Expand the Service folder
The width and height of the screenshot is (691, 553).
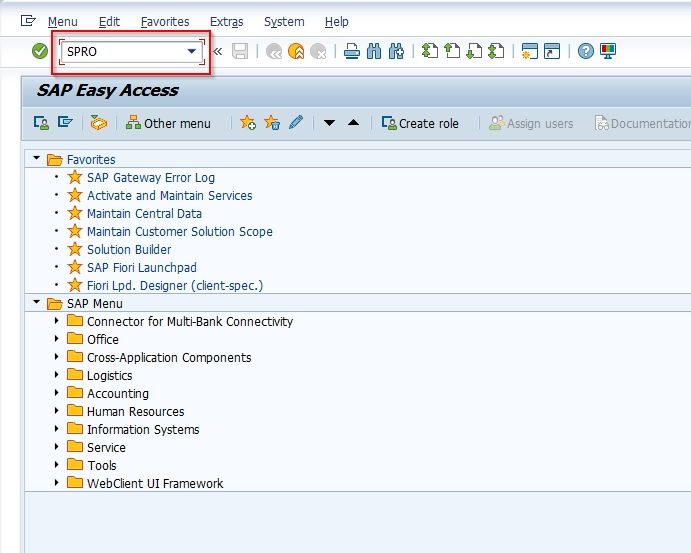point(56,447)
